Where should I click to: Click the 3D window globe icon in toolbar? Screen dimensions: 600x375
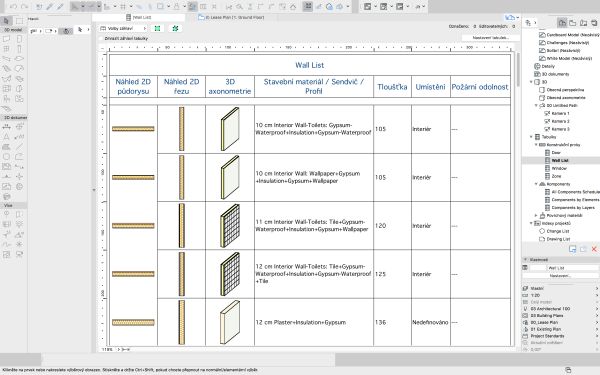(x=329, y=7)
